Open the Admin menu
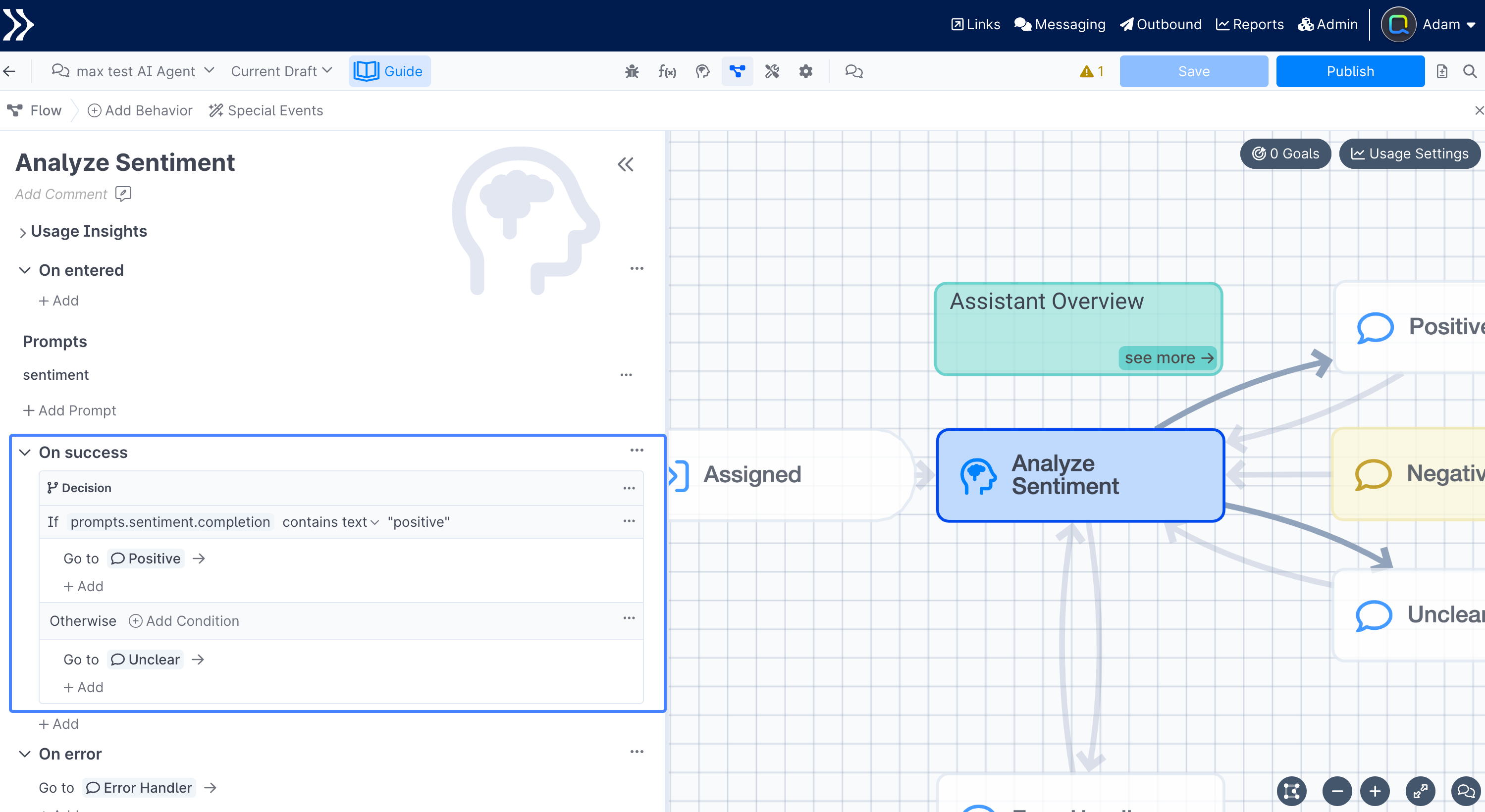1485x812 pixels. point(1327,25)
